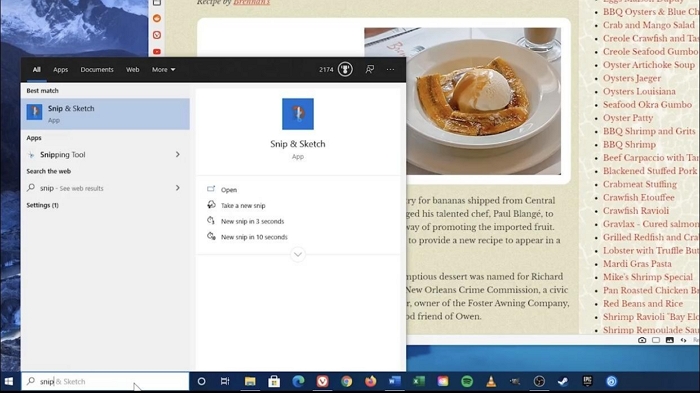The image size is (700, 393).
Task: Launch Spotify from taskbar
Action: click(x=467, y=381)
